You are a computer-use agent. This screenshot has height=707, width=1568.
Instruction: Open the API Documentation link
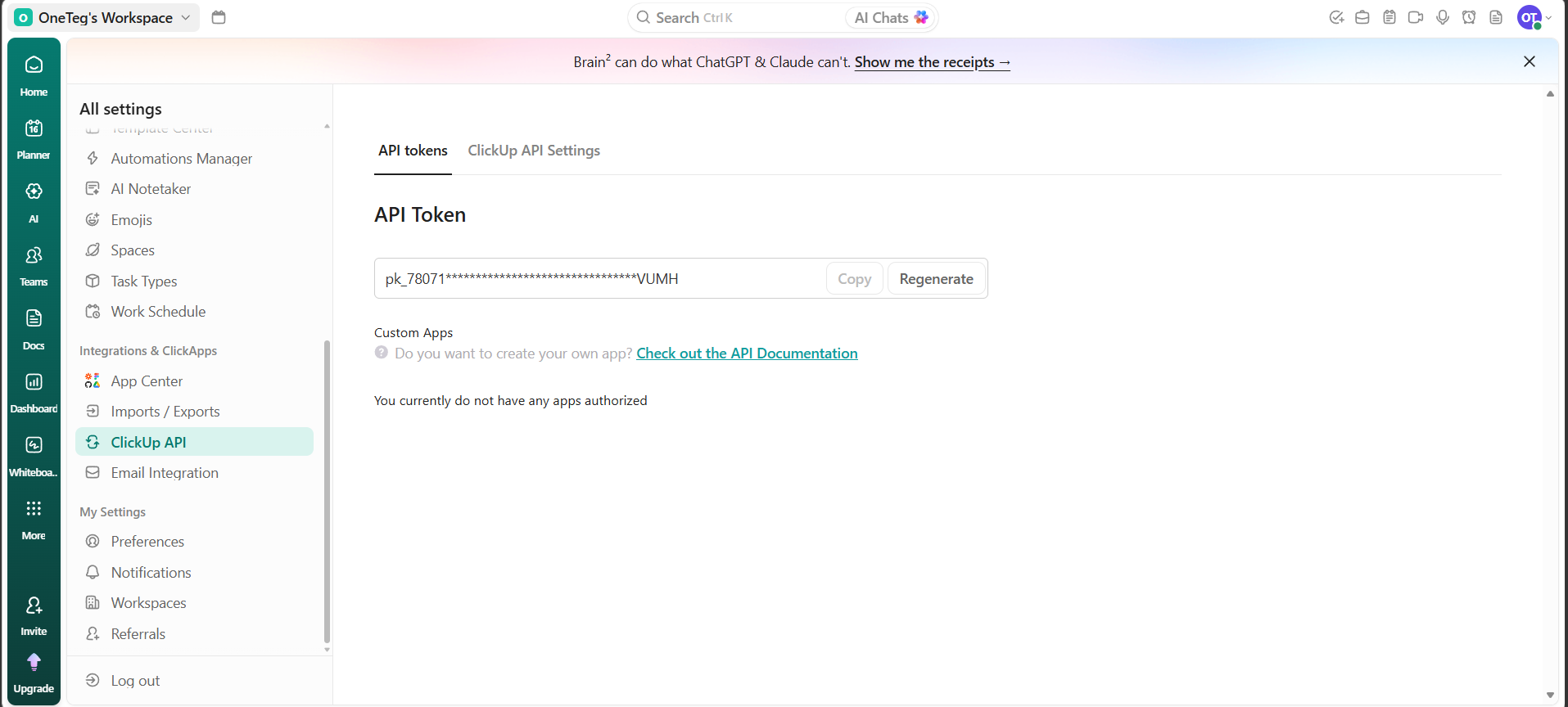747,353
